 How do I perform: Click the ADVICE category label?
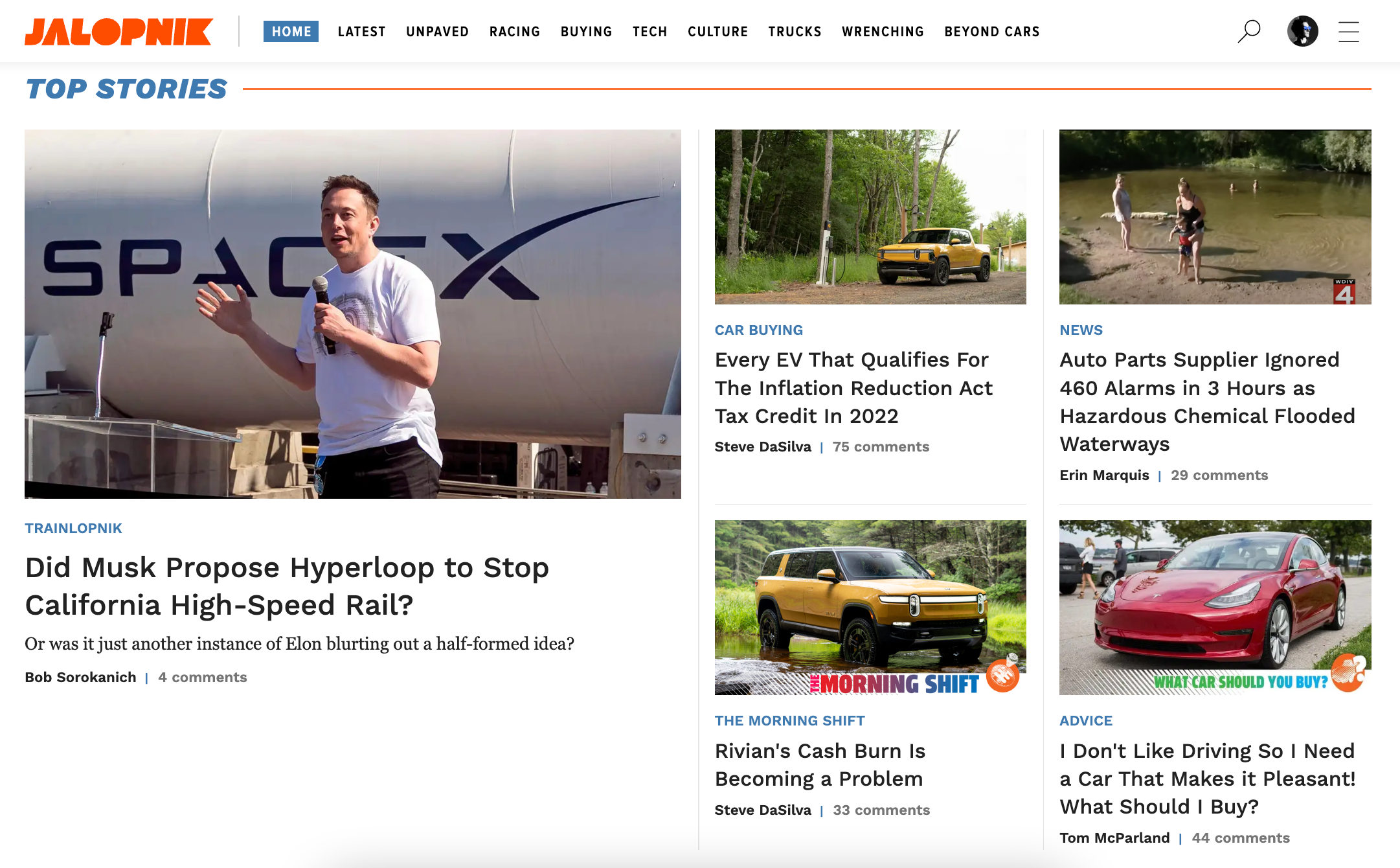1085,720
